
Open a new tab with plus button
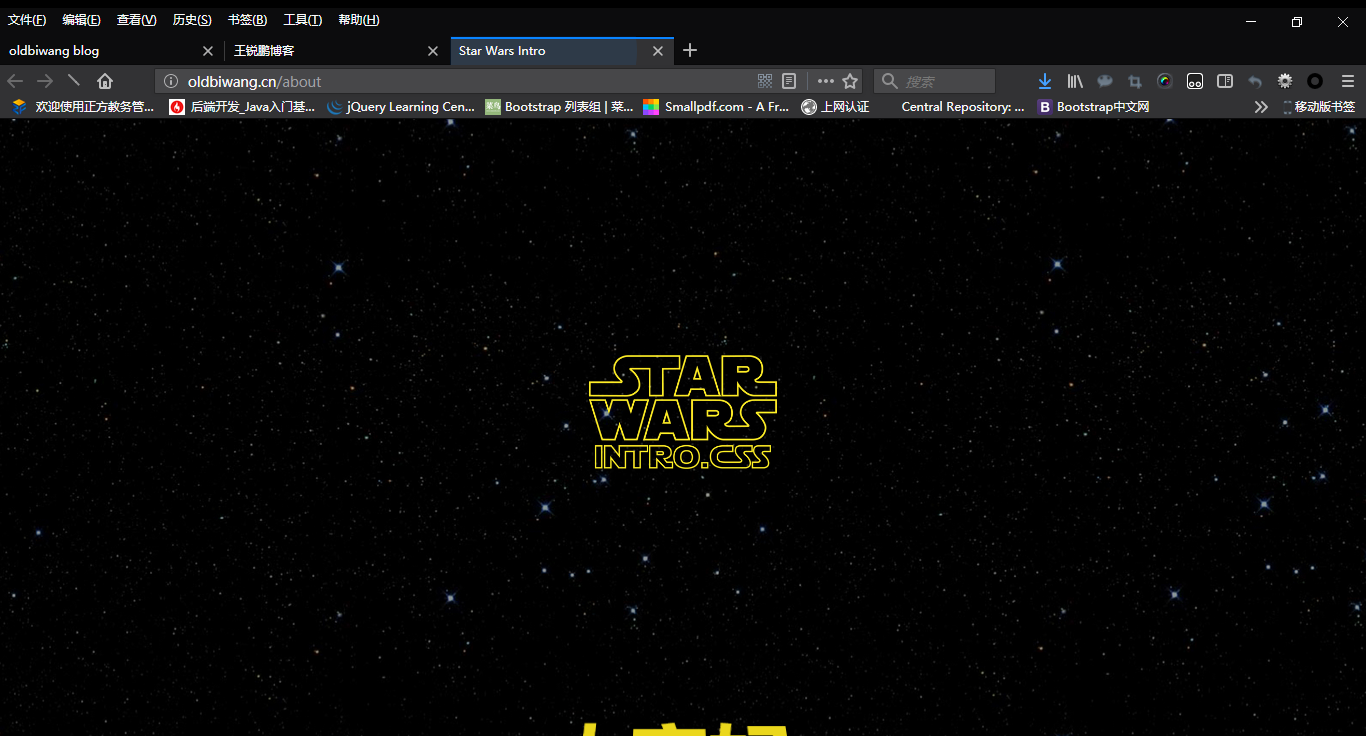[x=690, y=51]
